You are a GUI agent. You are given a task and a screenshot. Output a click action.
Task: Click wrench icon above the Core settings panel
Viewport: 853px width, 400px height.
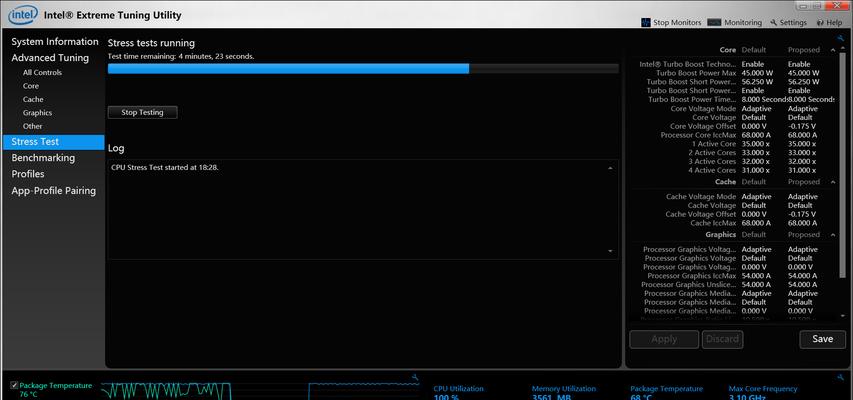(842, 38)
